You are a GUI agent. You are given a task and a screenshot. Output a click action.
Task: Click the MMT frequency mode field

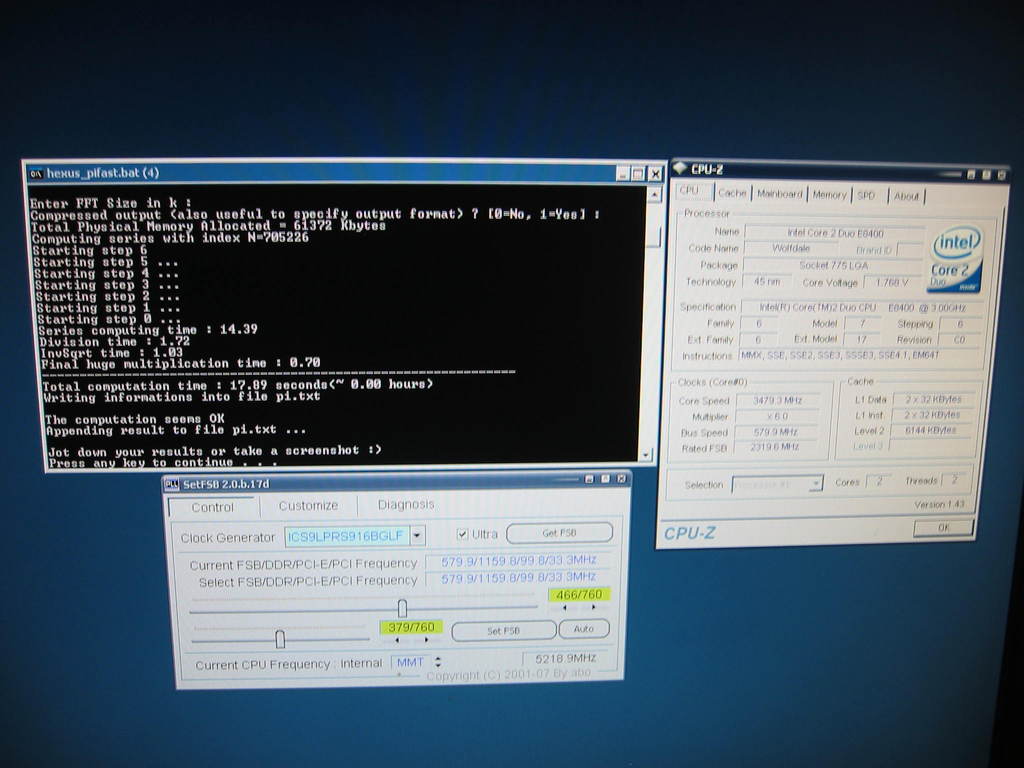(x=410, y=662)
